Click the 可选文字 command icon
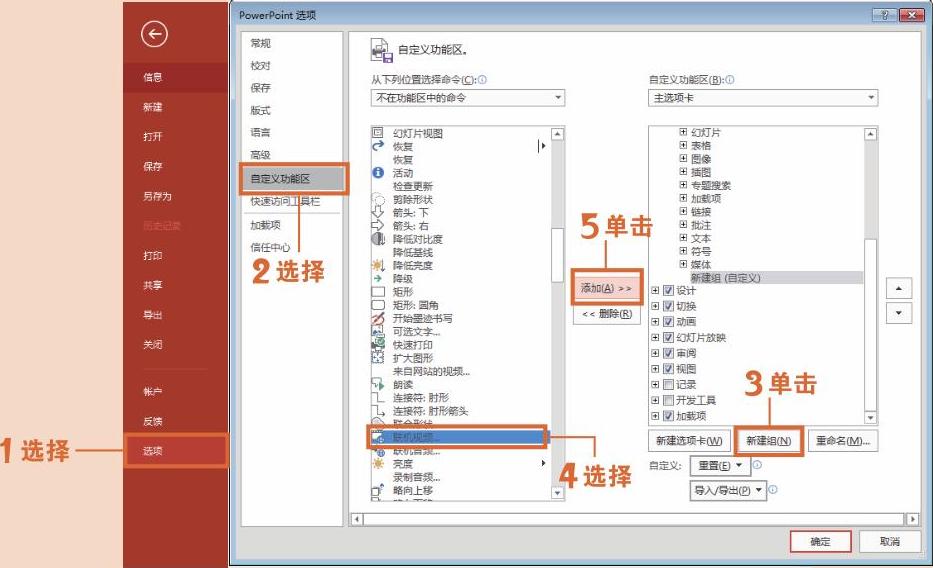This screenshot has width=933, height=568. [378, 331]
